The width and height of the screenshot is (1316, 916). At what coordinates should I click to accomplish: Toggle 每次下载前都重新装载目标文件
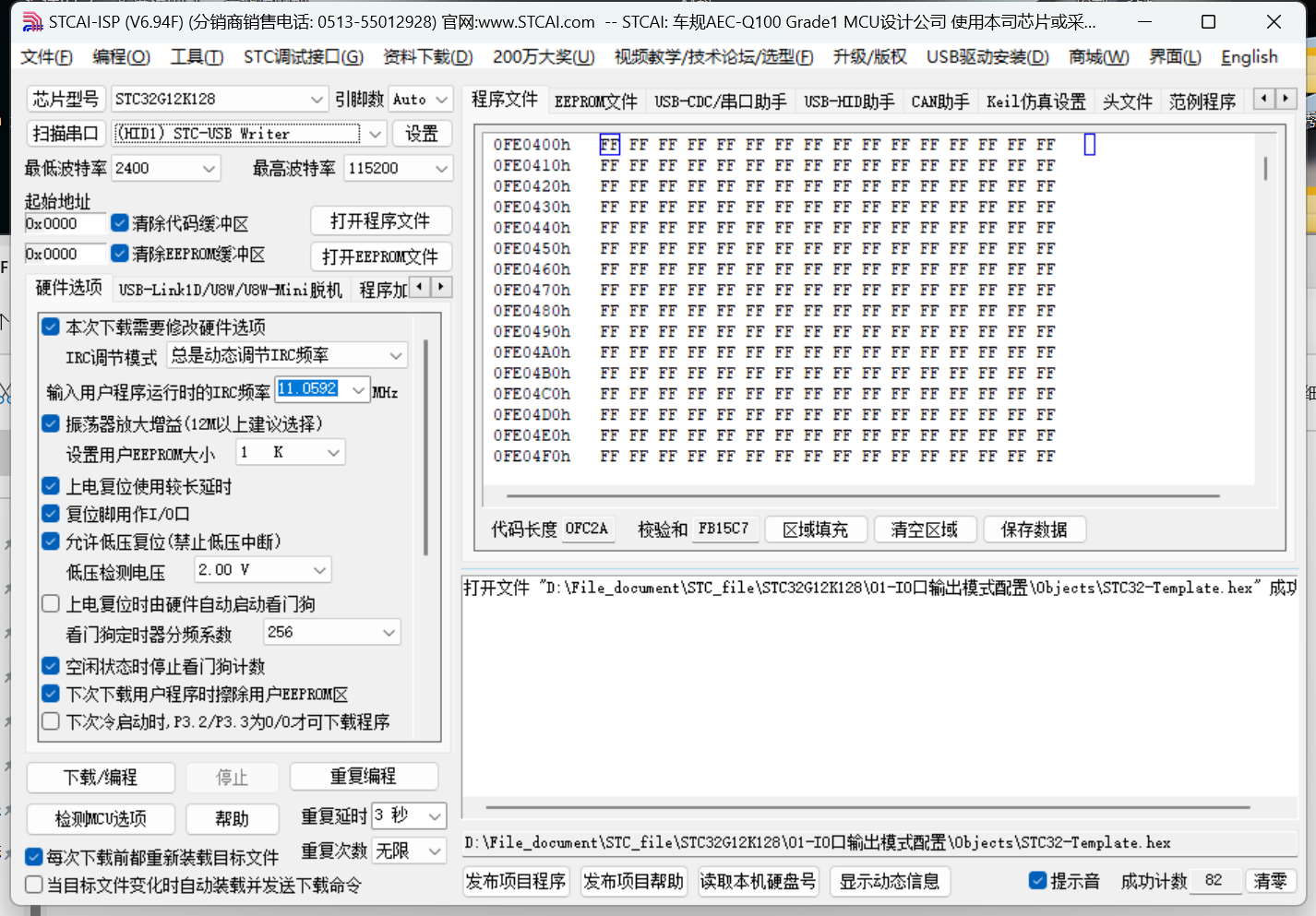tap(34, 857)
